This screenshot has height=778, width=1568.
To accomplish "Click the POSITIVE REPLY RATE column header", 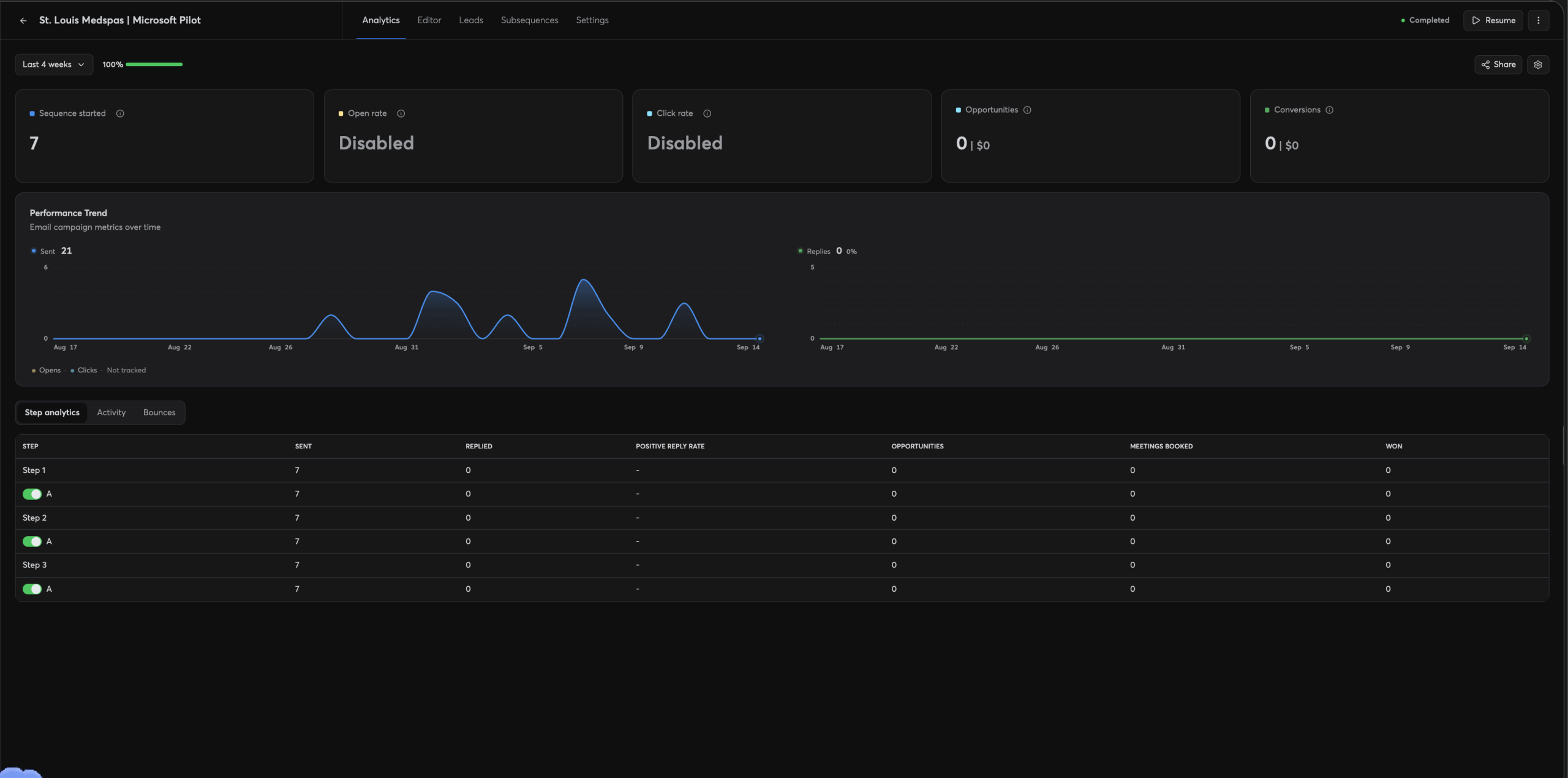I will (x=670, y=446).
